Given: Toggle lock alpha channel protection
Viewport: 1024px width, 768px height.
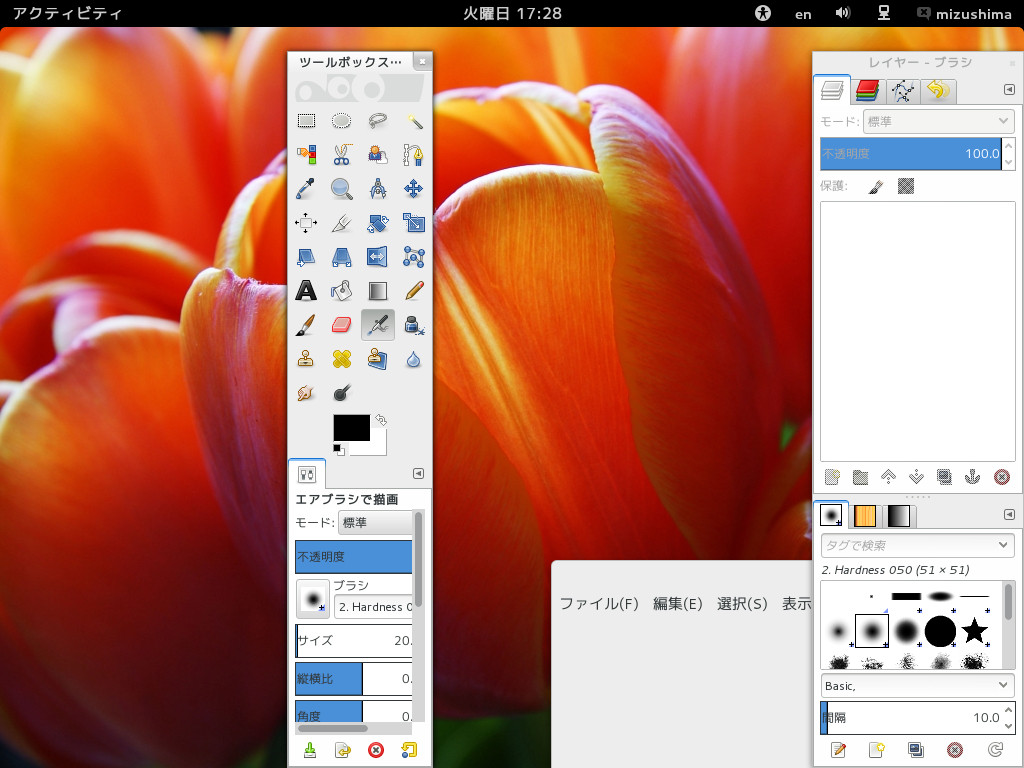Looking at the screenshot, I should click(x=906, y=186).
